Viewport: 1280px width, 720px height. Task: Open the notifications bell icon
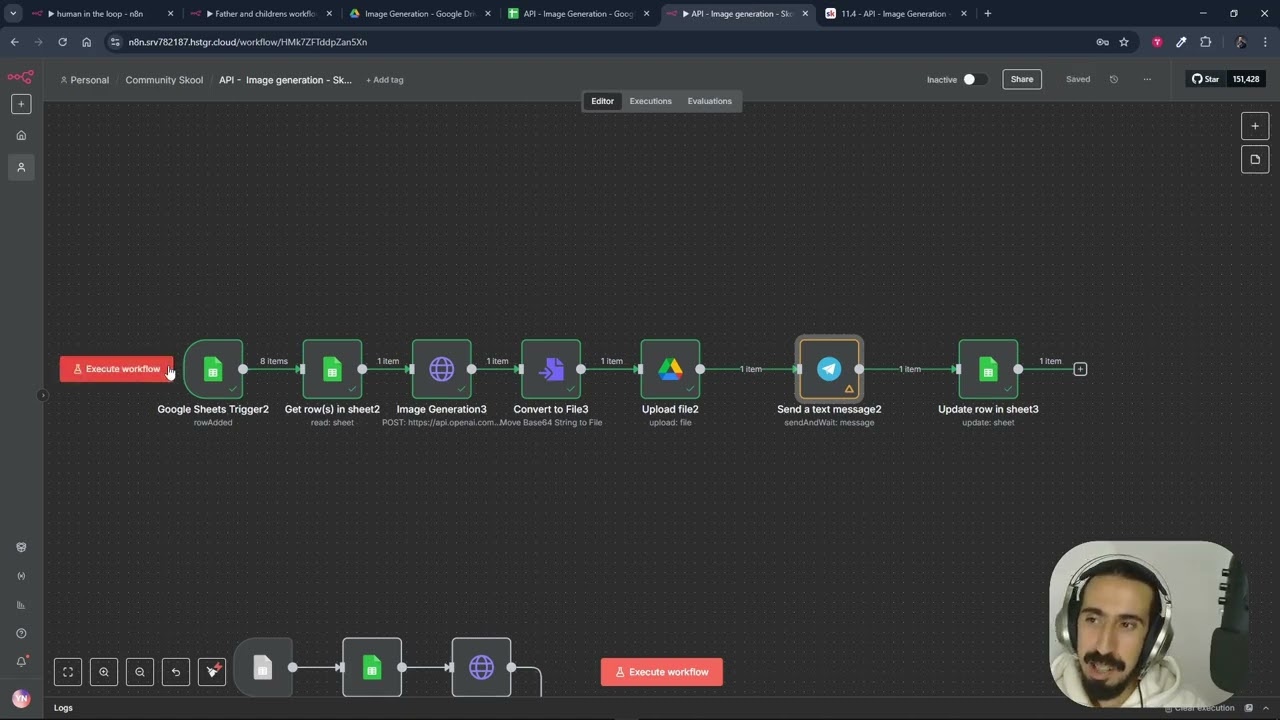[21, 661]
